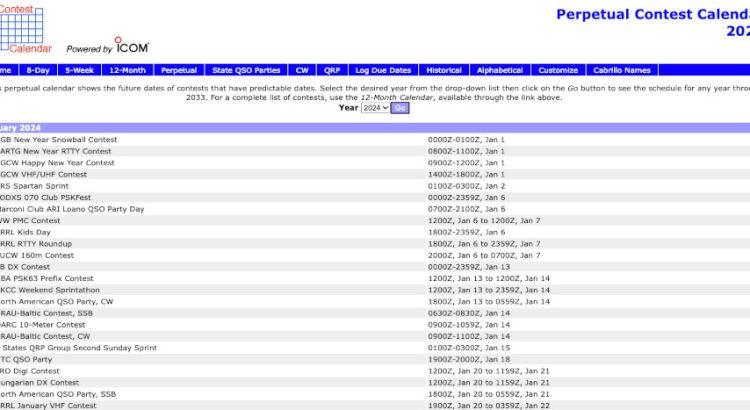Image resolution: width=750 pixels, height=410 pixels.
Task: Open the 12-Month calendar tab
Action: [x=127, y=70]
